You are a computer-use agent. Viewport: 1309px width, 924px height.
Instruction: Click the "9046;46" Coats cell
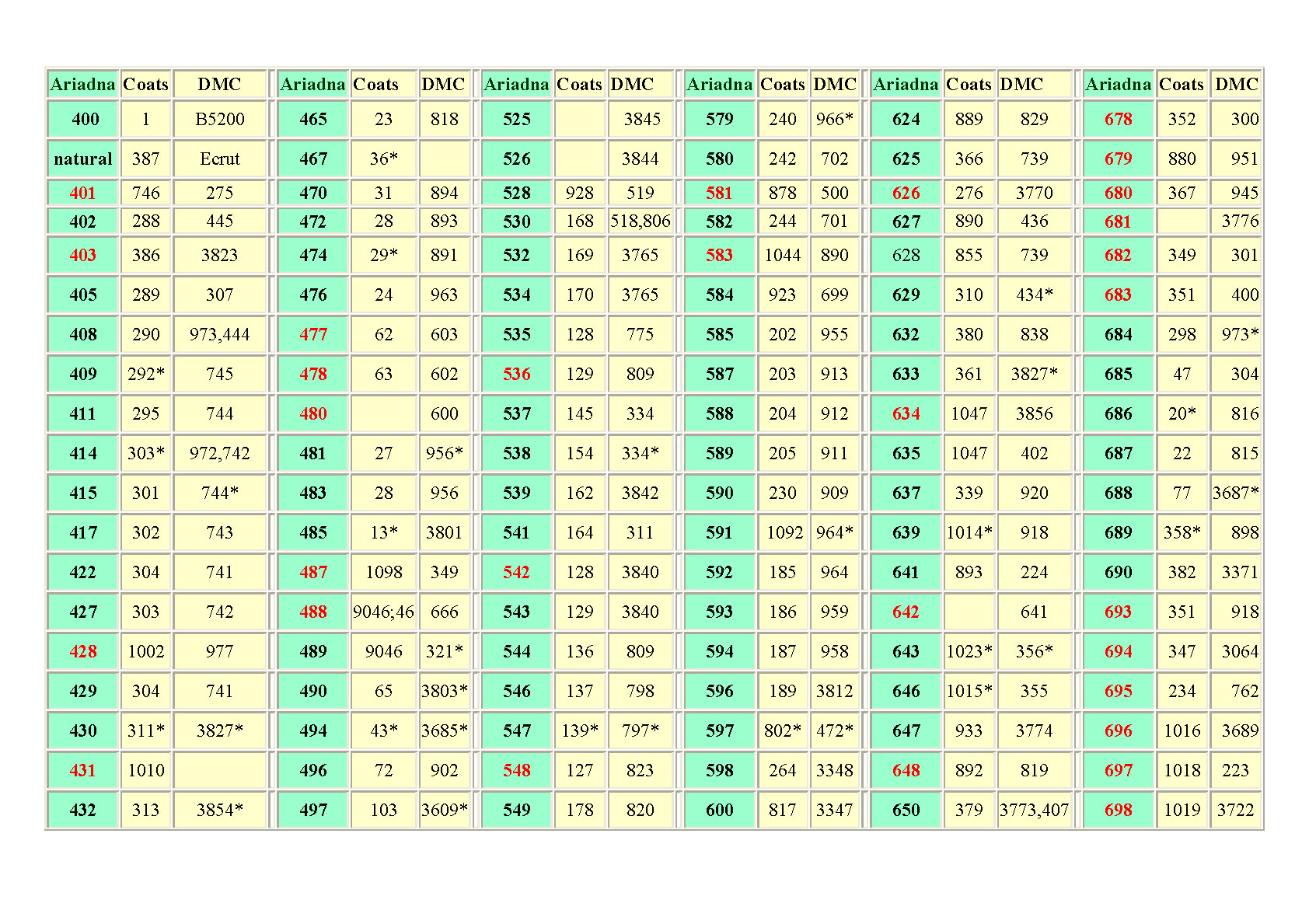pyautogui.click(x=384, y=612)
